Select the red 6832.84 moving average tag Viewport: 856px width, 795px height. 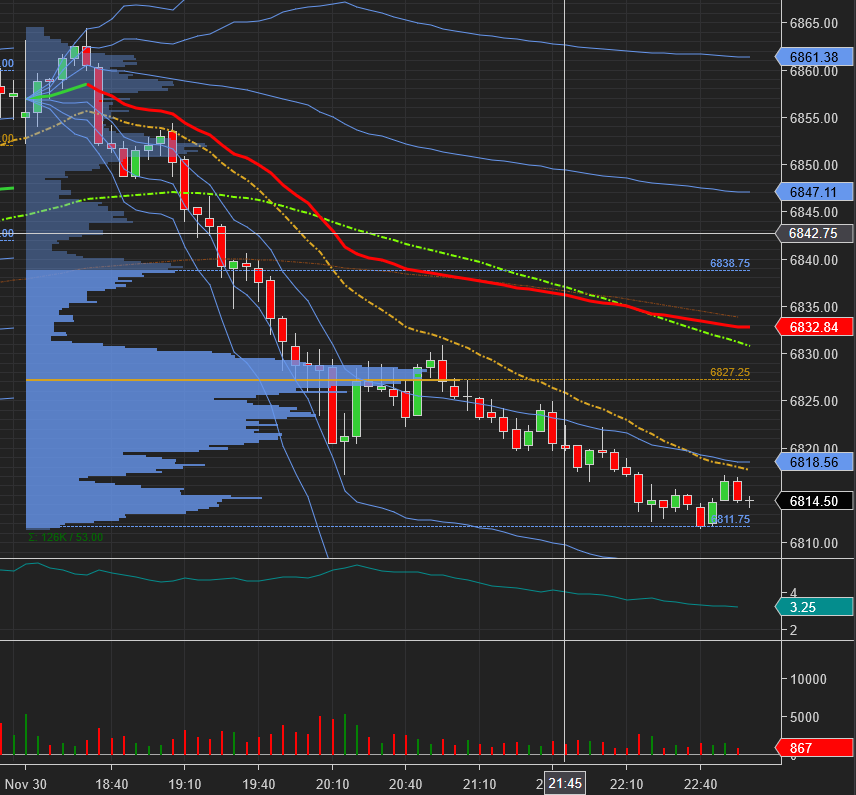click(814, 326)
